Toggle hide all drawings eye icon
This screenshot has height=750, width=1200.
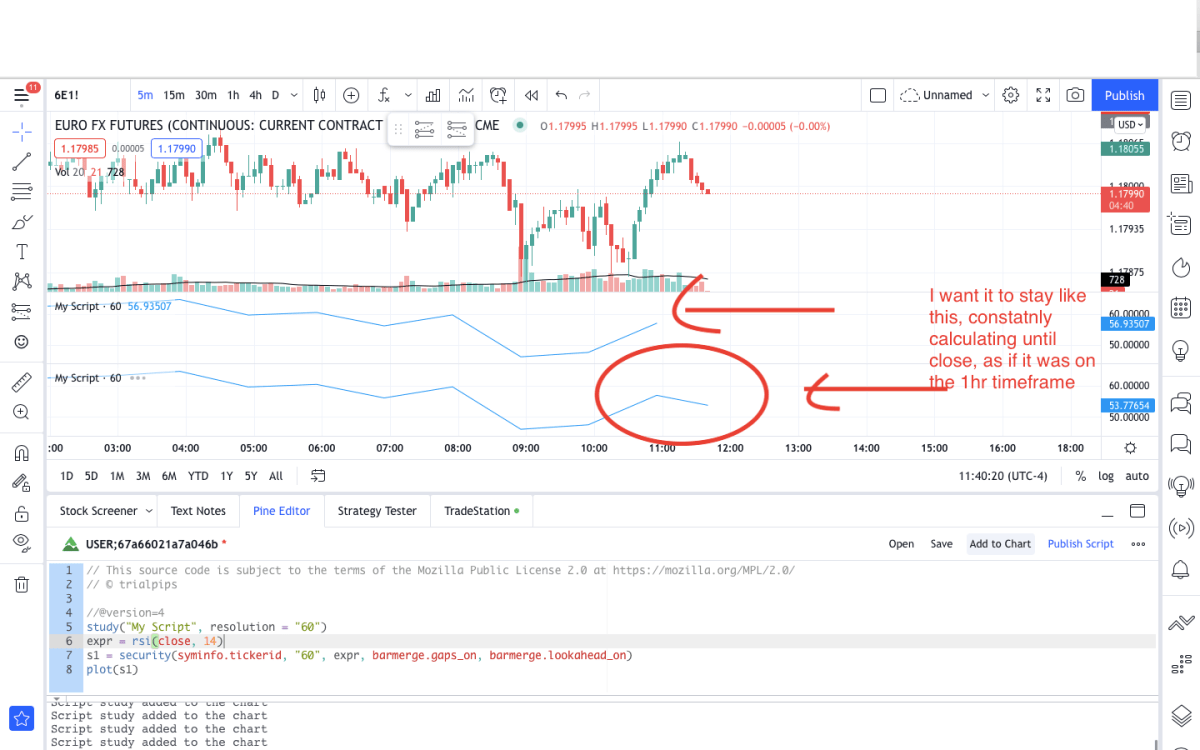[x=21, y=543]
